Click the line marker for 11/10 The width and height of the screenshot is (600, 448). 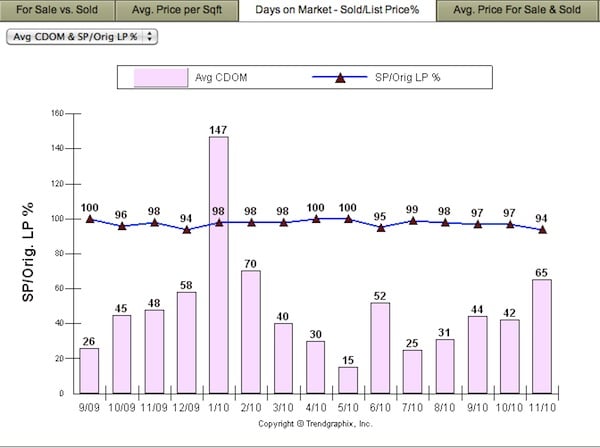coord(541,229)
